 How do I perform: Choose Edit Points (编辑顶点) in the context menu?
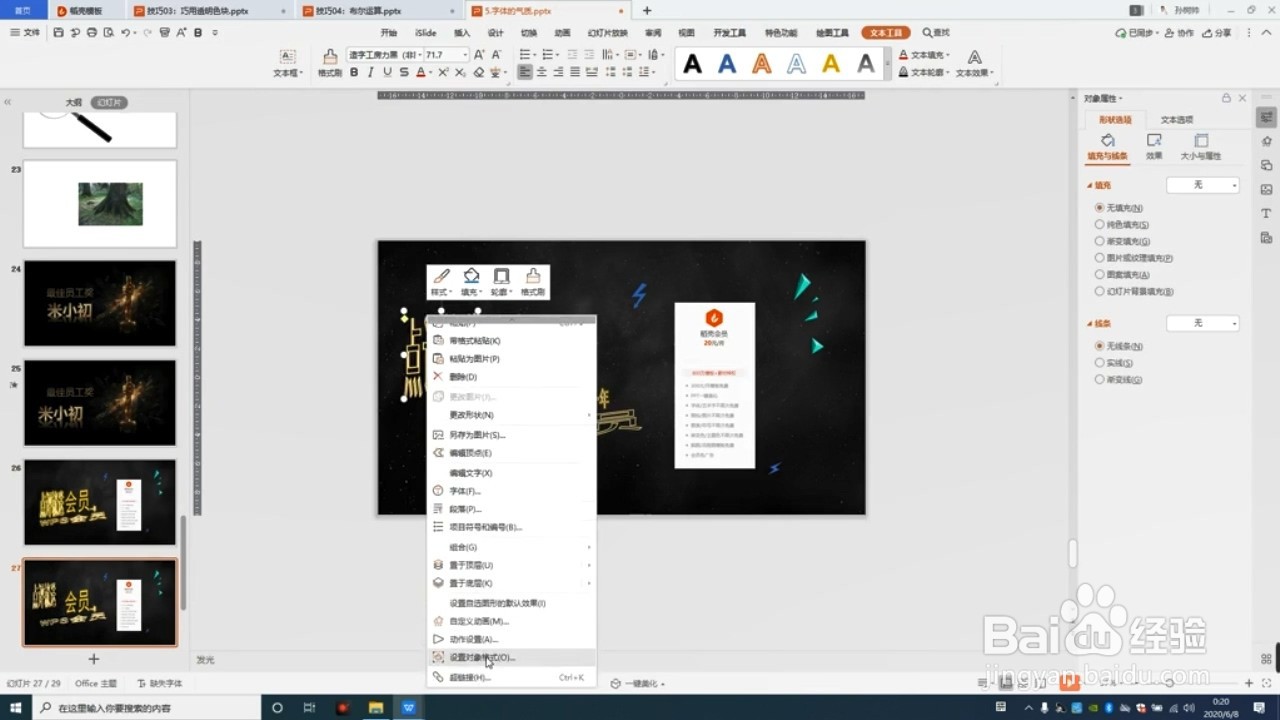(x=512, y=453)
